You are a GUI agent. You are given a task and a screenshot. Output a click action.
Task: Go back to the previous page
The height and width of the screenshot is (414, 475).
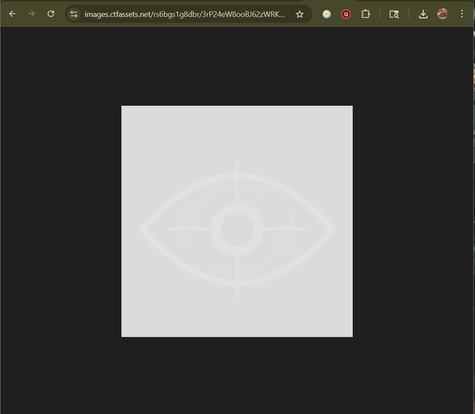(x=12, y=14)
